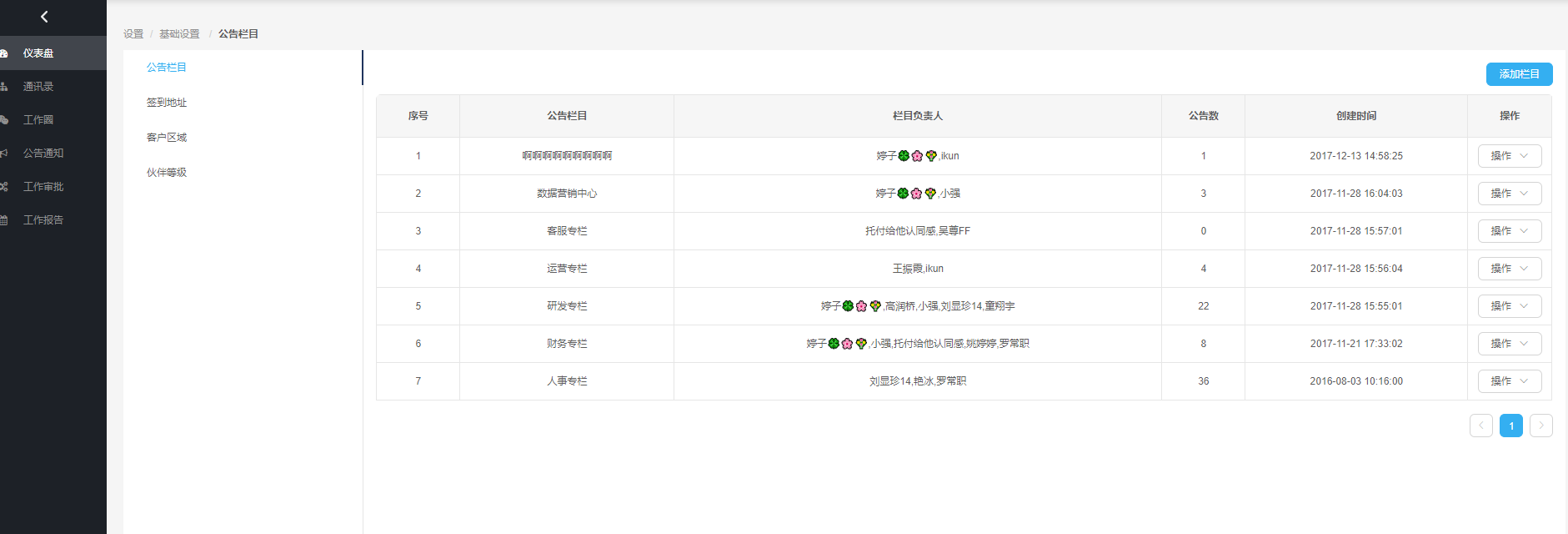This screenshot has height=534, width=1568.
Task: Click 基础设置 breadcrumb link
Action: click(x=179, y=34)
